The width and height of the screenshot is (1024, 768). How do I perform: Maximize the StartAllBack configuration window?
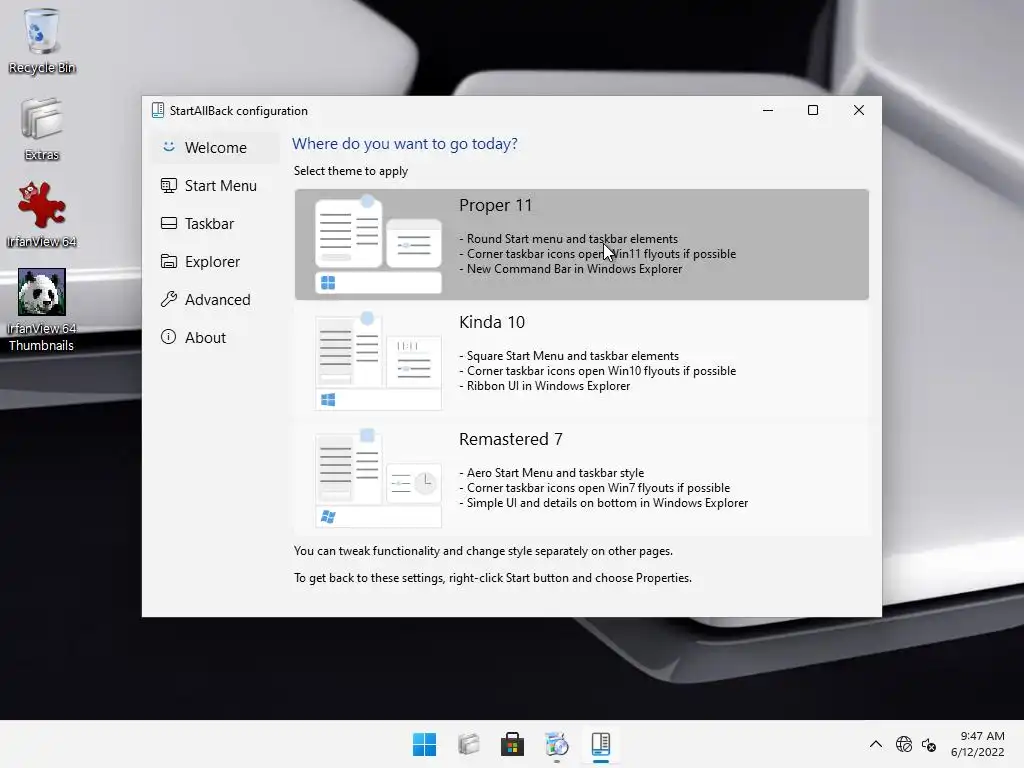pyautogui.click(x=813, y=110)
